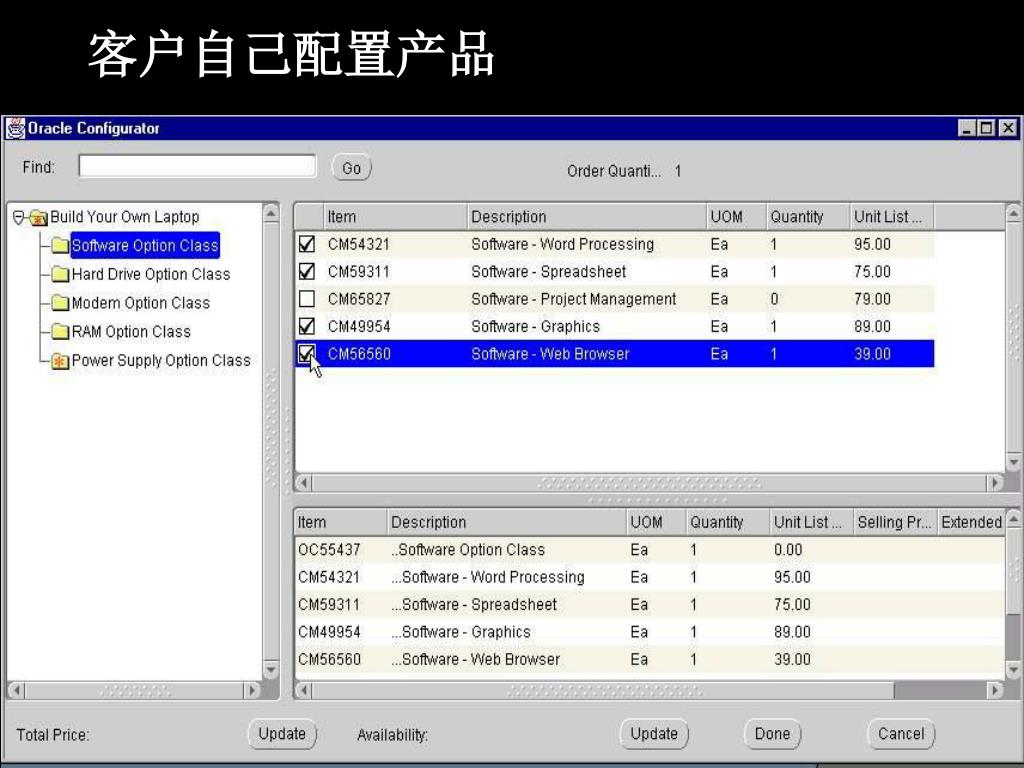This screenshot has width=1024, height=768.
Task: Click the summary table scroll-right arrow
Action: [x=995, y=690]
